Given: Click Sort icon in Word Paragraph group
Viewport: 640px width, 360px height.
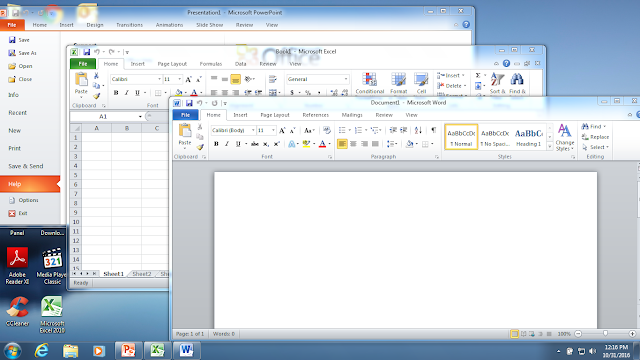Looking at the screenshot, I should click(418, 130).
